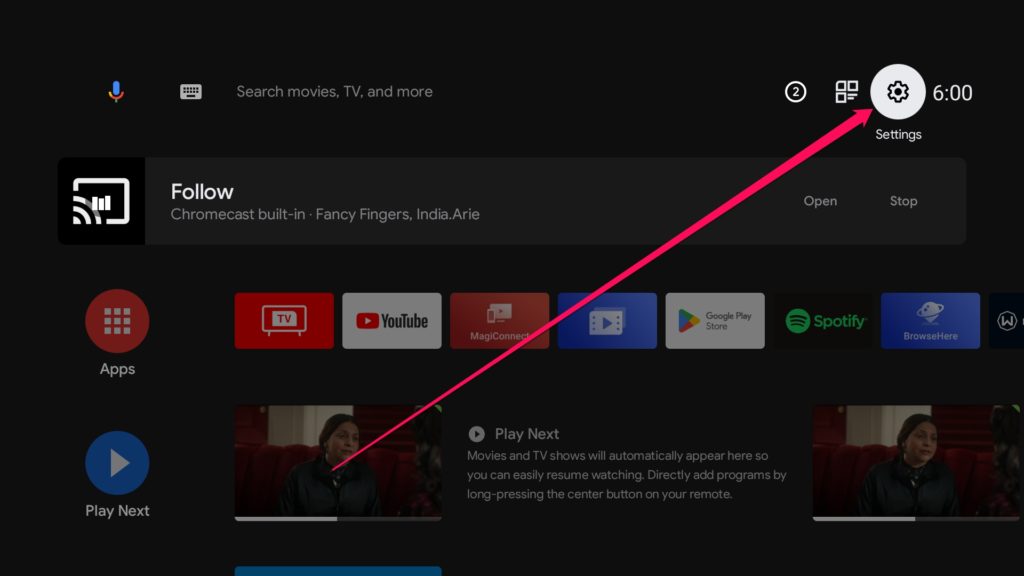The image size is (1024, 576).
Task: Select the Play Next channel icon
Action: click(117, 462)
